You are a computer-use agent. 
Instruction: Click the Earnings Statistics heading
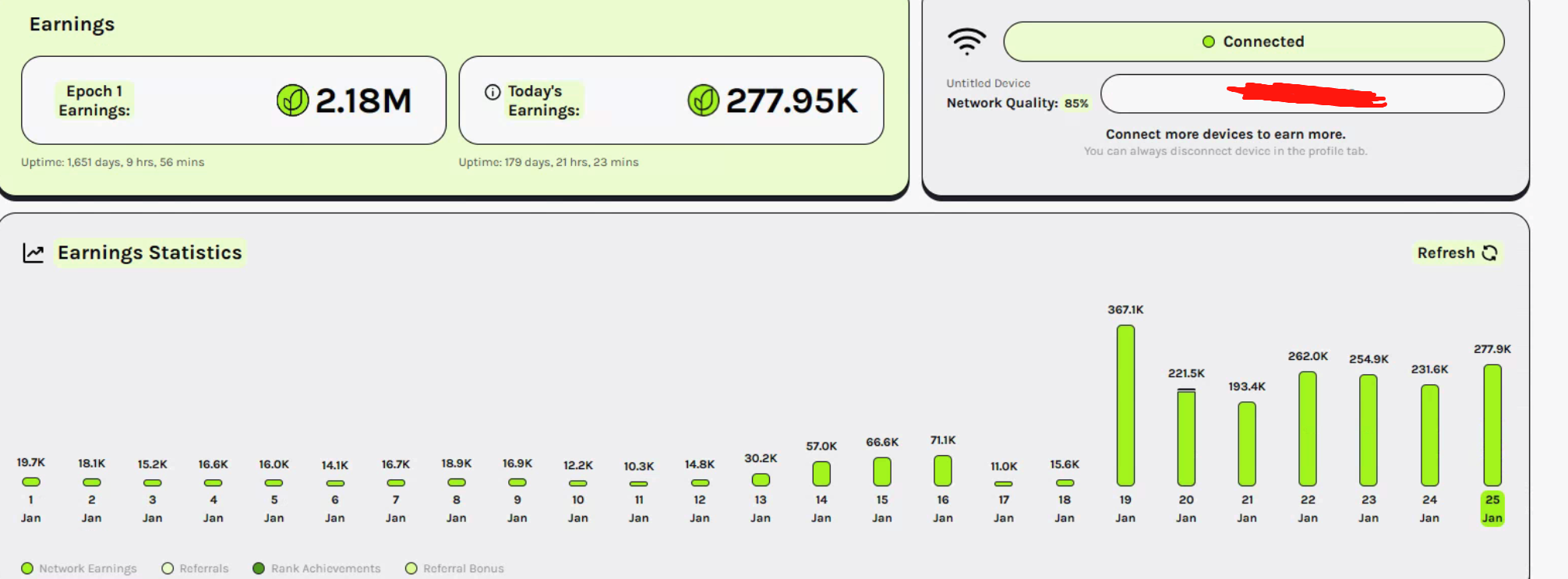[x=150, y=253]
